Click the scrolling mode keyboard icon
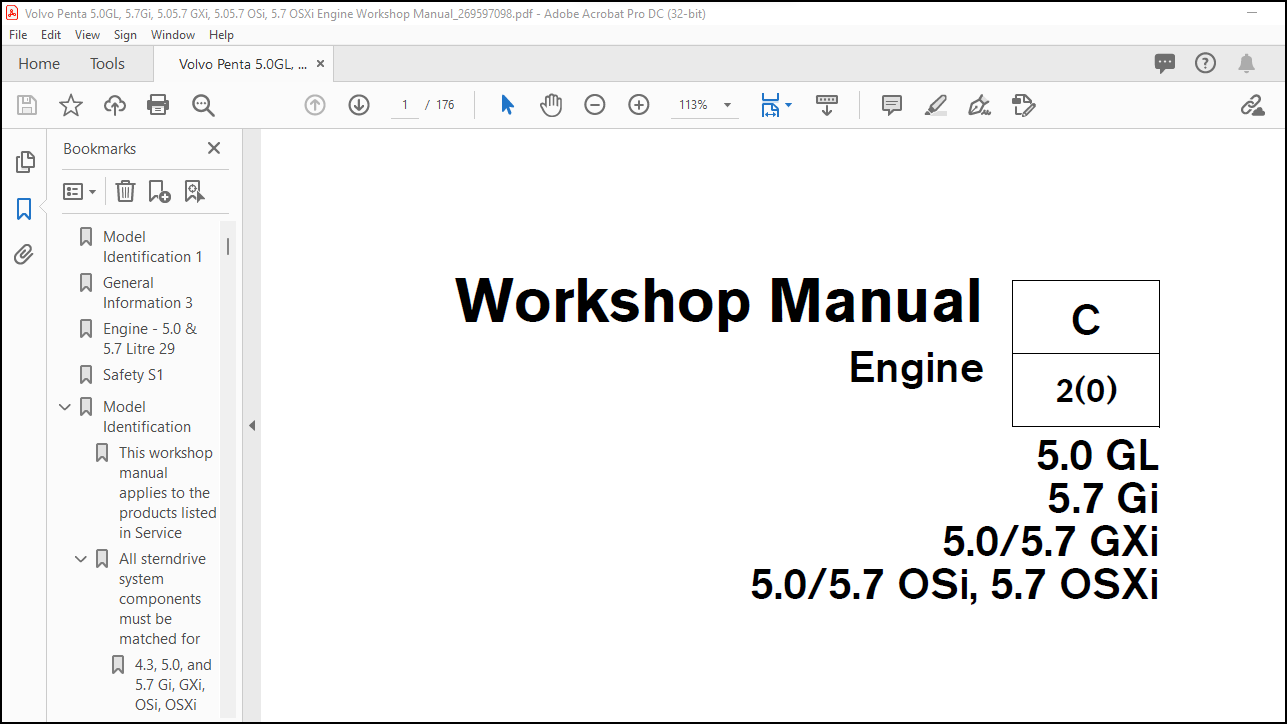 click(x=827, y=105)
